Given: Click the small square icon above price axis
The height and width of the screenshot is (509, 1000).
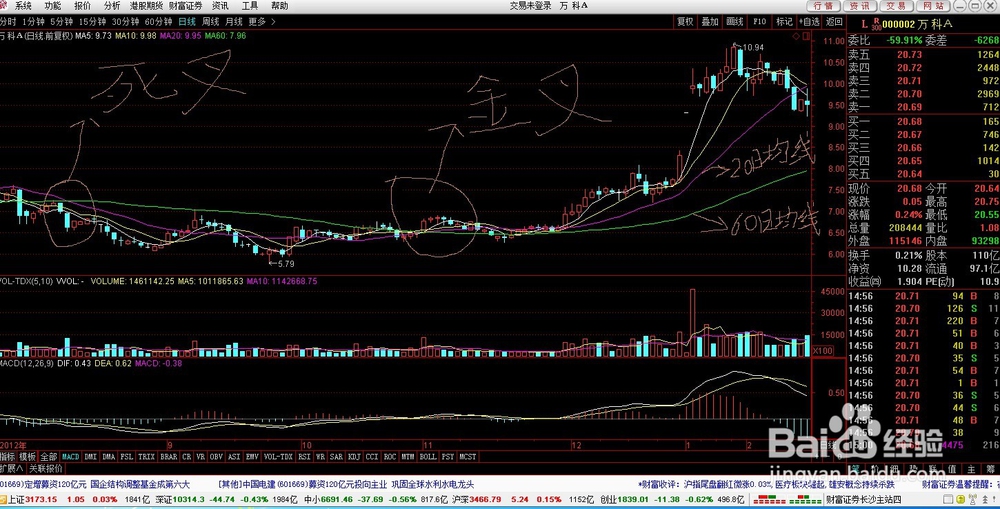Looking at the screenshot, I should coord(805,36).
